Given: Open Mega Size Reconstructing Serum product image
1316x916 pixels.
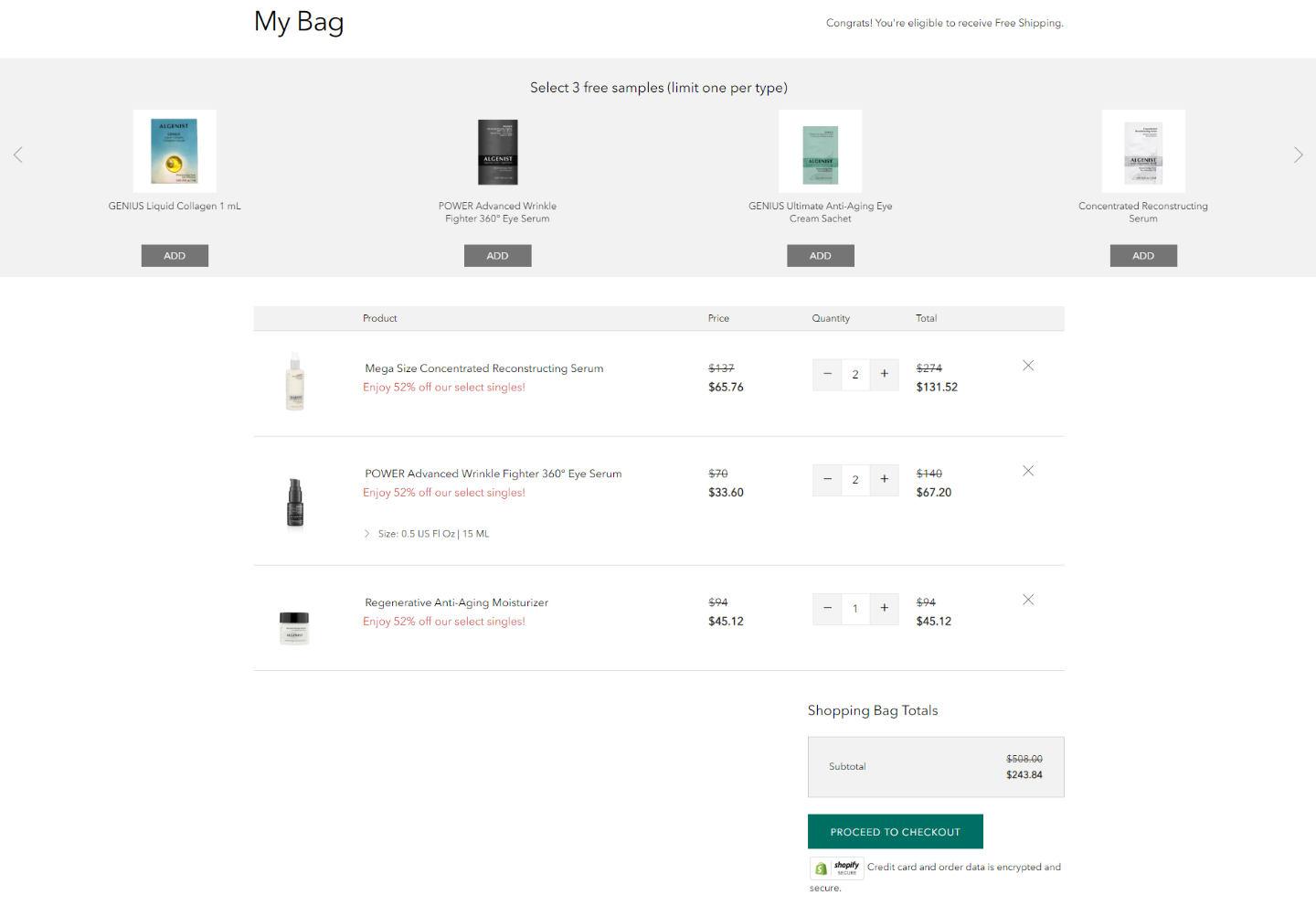Looking at the screenshot, I should tap(294, 381).
